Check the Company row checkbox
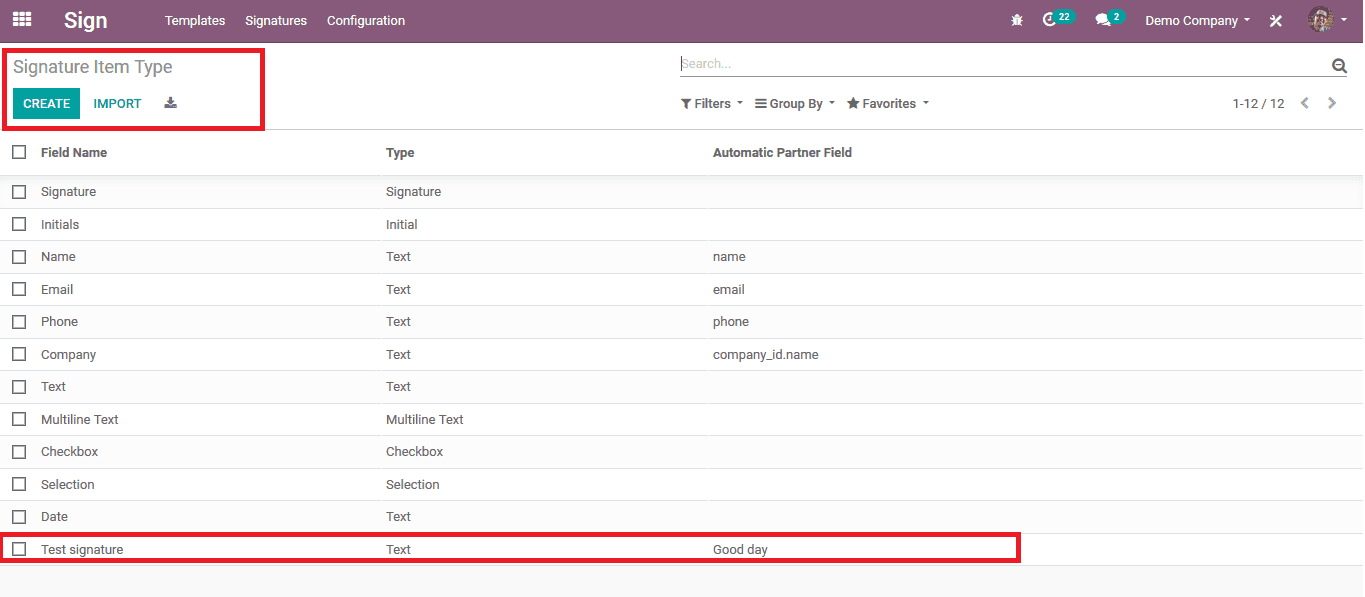 coord(19,354)
